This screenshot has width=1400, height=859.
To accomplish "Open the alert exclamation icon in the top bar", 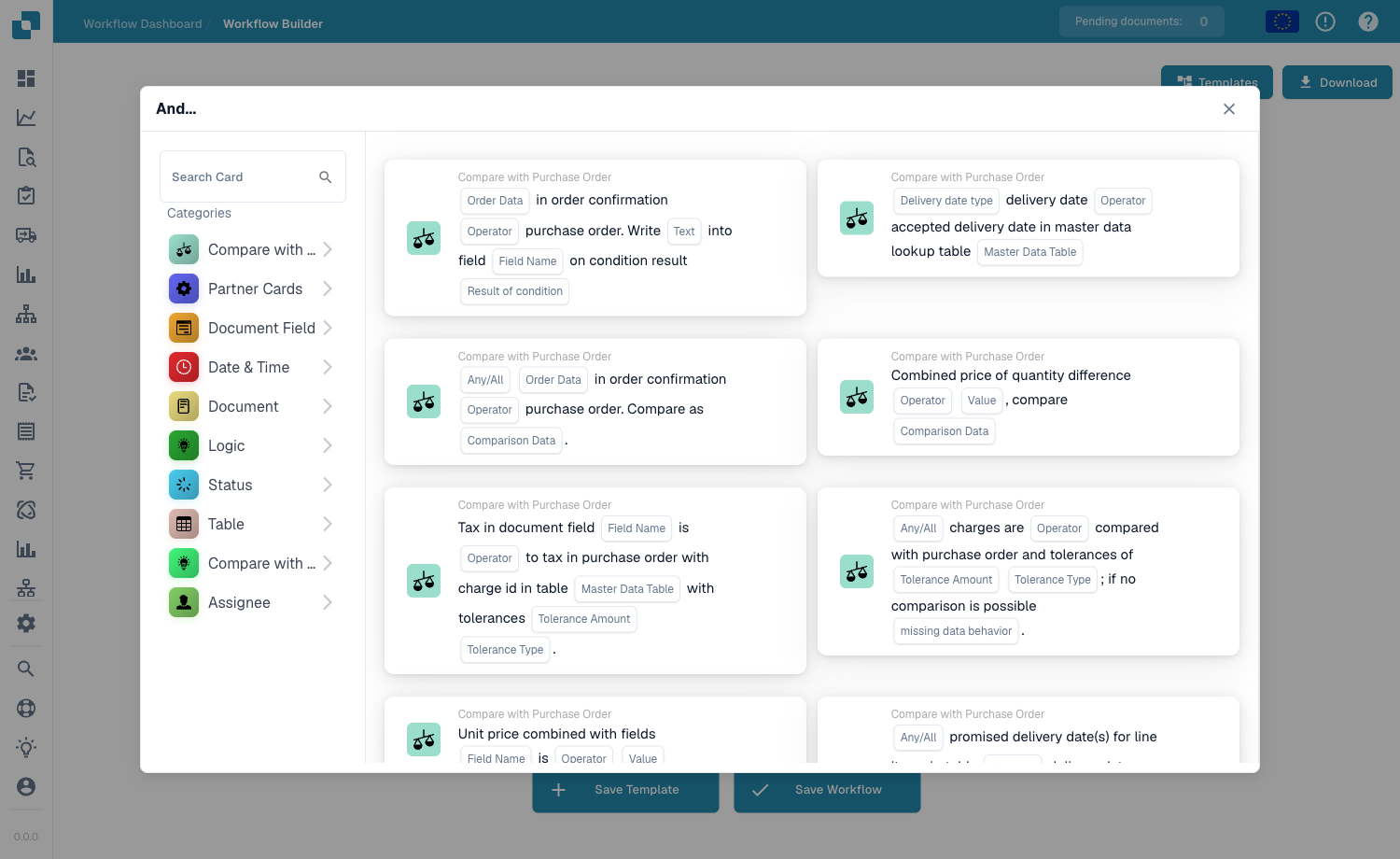I will (1325, 21).
